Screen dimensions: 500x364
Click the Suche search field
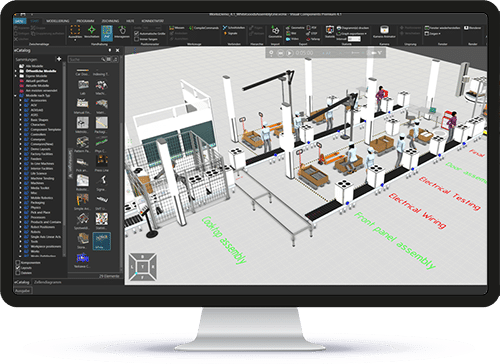85,59
